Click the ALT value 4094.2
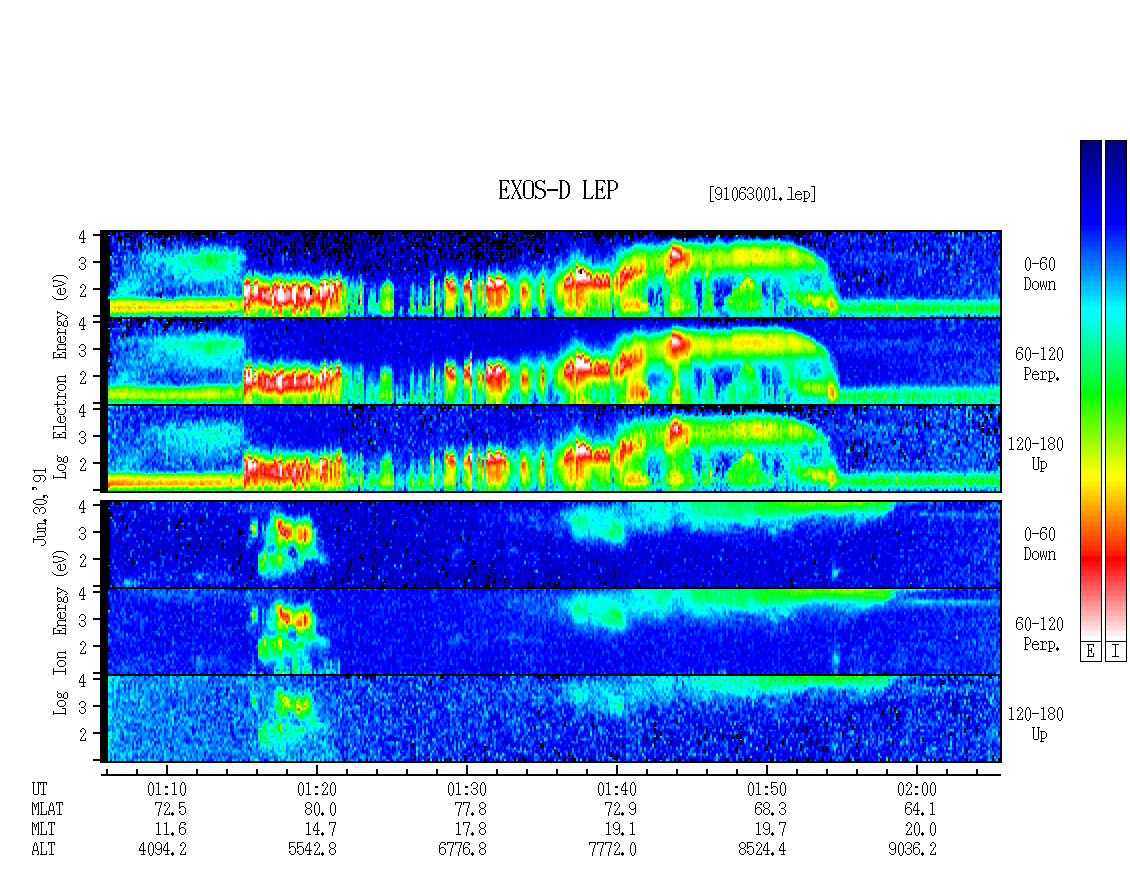Viewport: 1130px width, 875px height. click(x=162, y=849)
